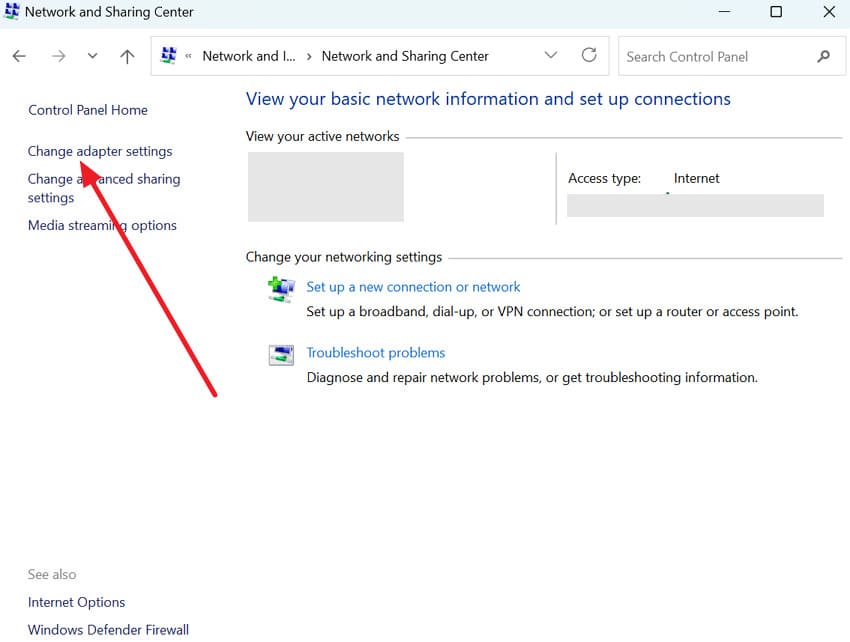Open Change adapter settings
This screenshot has height=642, width=850.
click(100, 151)
